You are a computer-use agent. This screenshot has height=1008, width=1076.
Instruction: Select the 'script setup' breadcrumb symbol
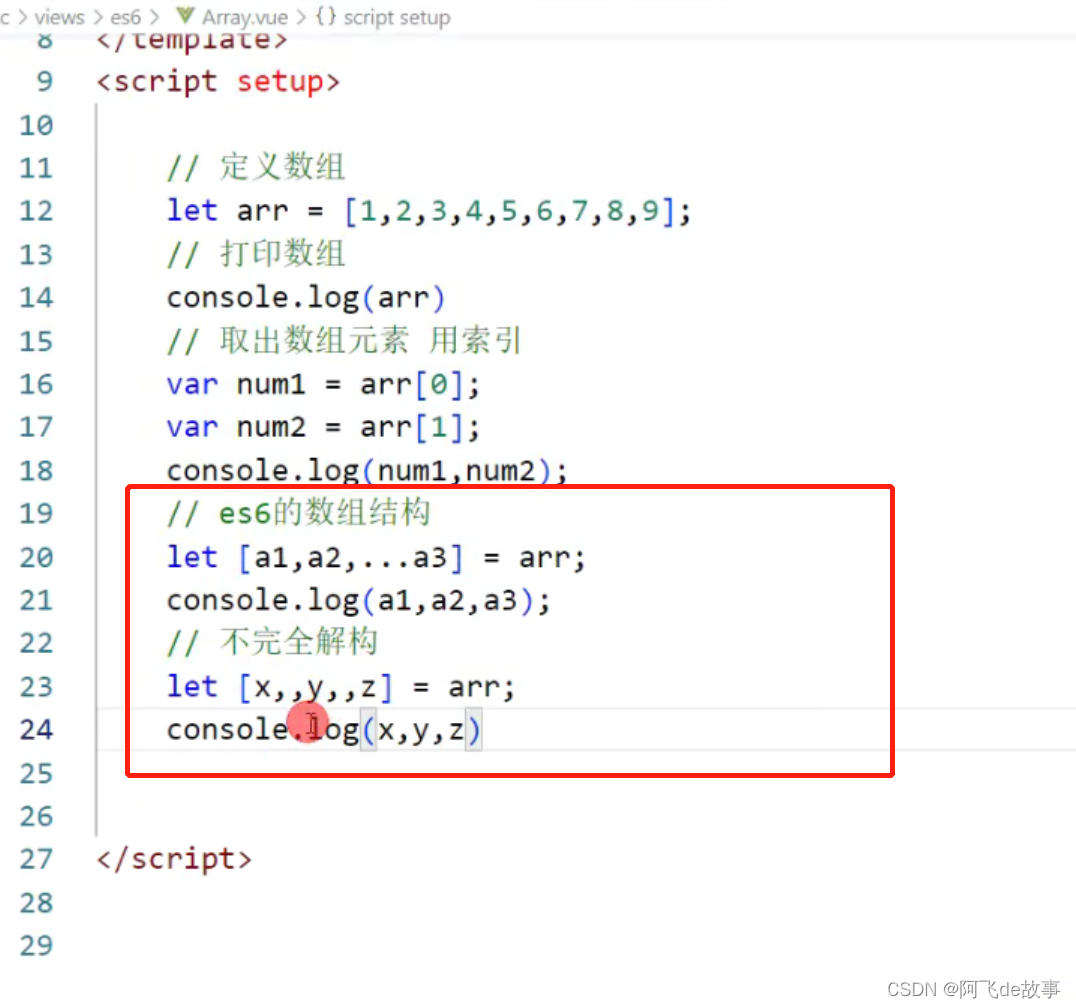point(397,17)
